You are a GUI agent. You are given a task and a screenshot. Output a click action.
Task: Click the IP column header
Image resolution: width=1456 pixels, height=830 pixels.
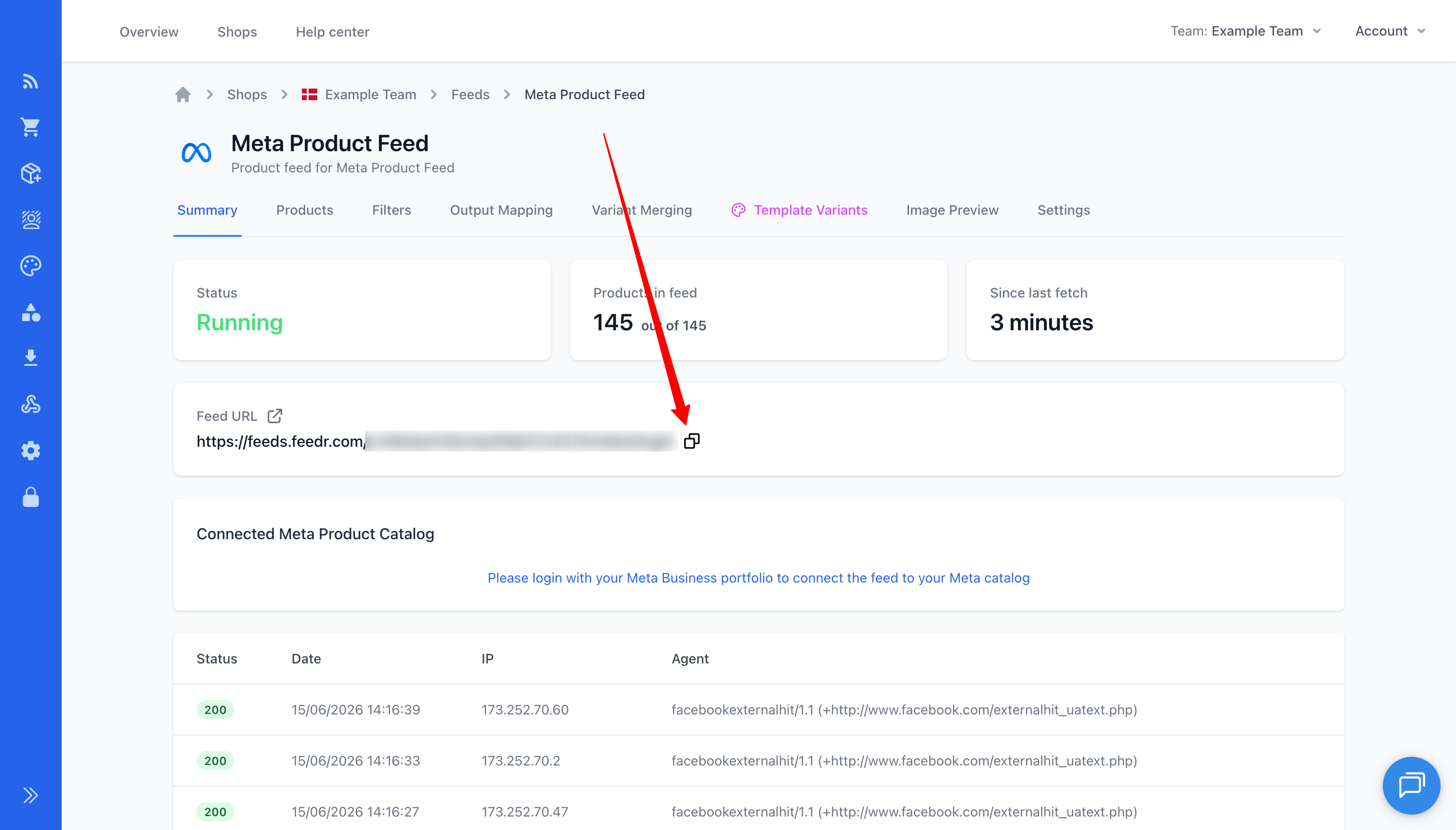click(x=487, y=659)
